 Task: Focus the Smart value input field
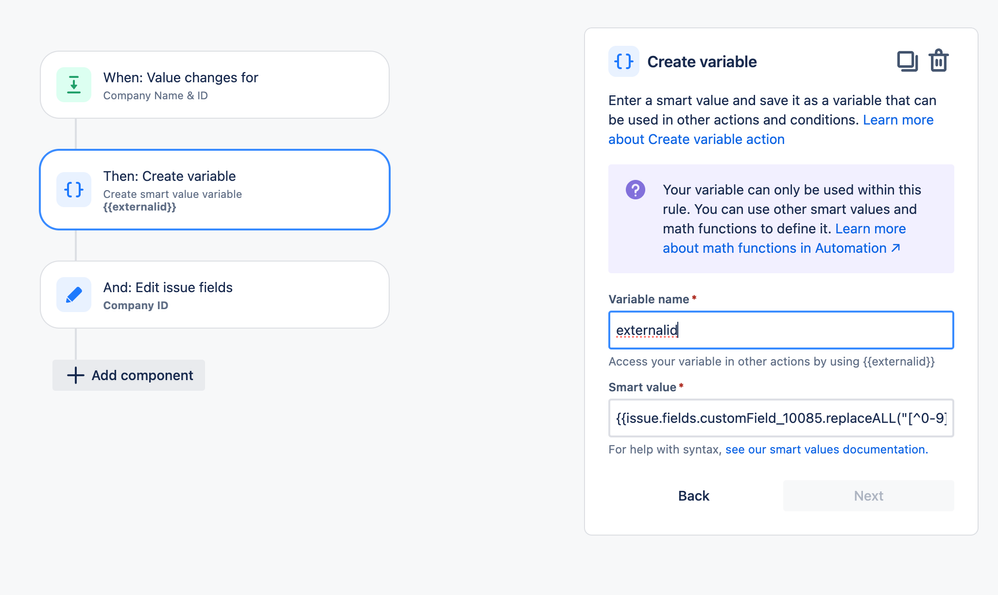click(x=781, y=418)
